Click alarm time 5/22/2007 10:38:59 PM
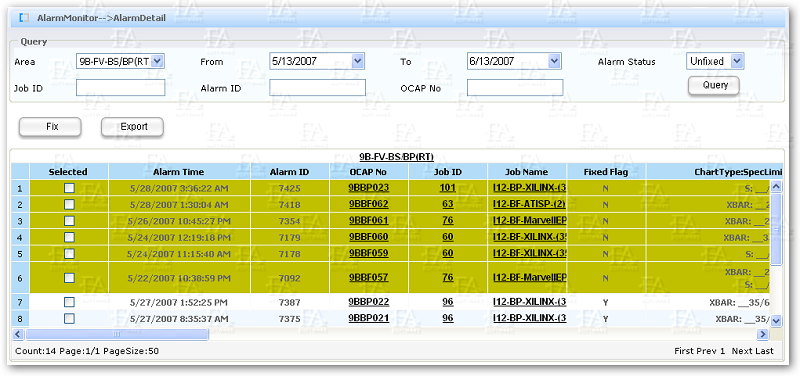 point(179,279)
